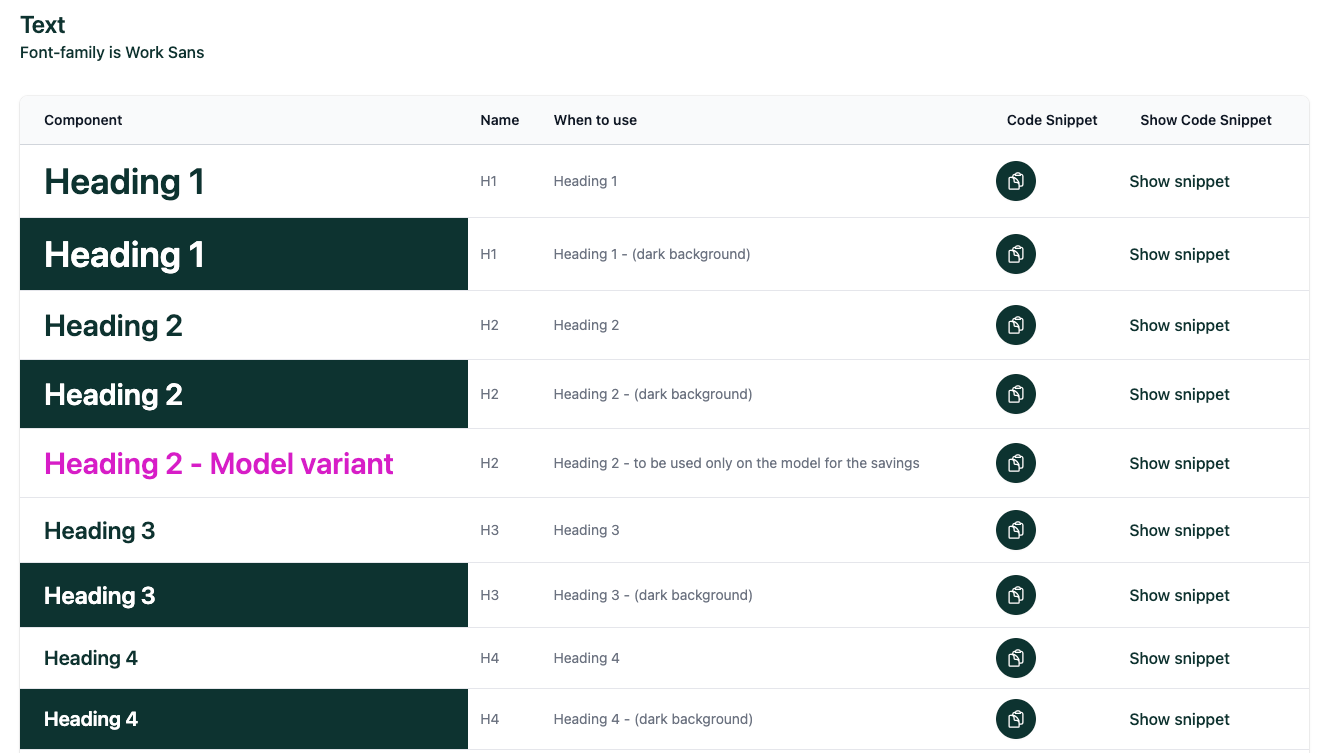1318x753 pixels.
Task: Copy code snippet for Heading 3 dark background
Action: (1016, 595)
